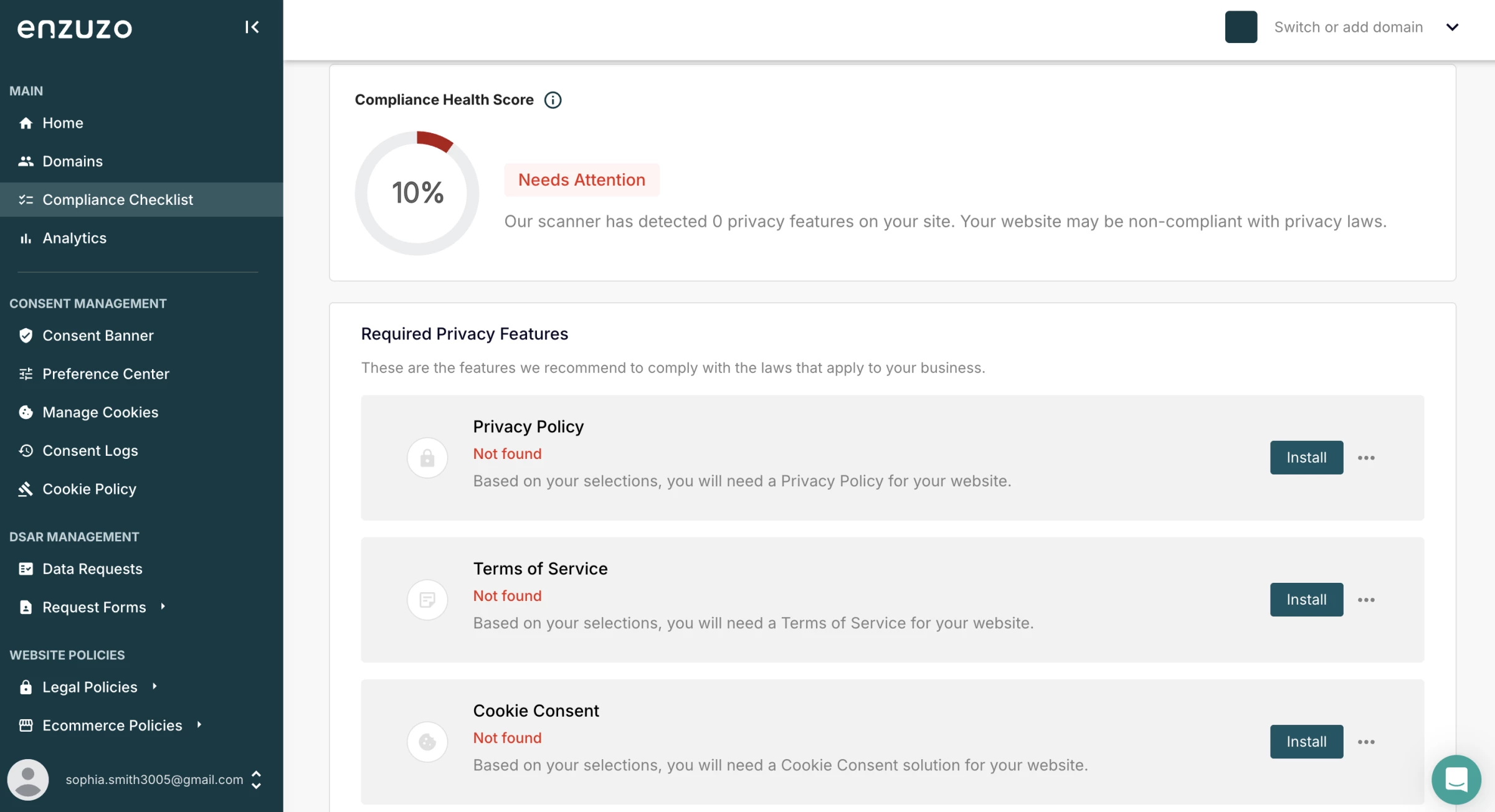Open more options for Privacy Policy
The image size is (1495, 812).
[x=1366, y=458]
